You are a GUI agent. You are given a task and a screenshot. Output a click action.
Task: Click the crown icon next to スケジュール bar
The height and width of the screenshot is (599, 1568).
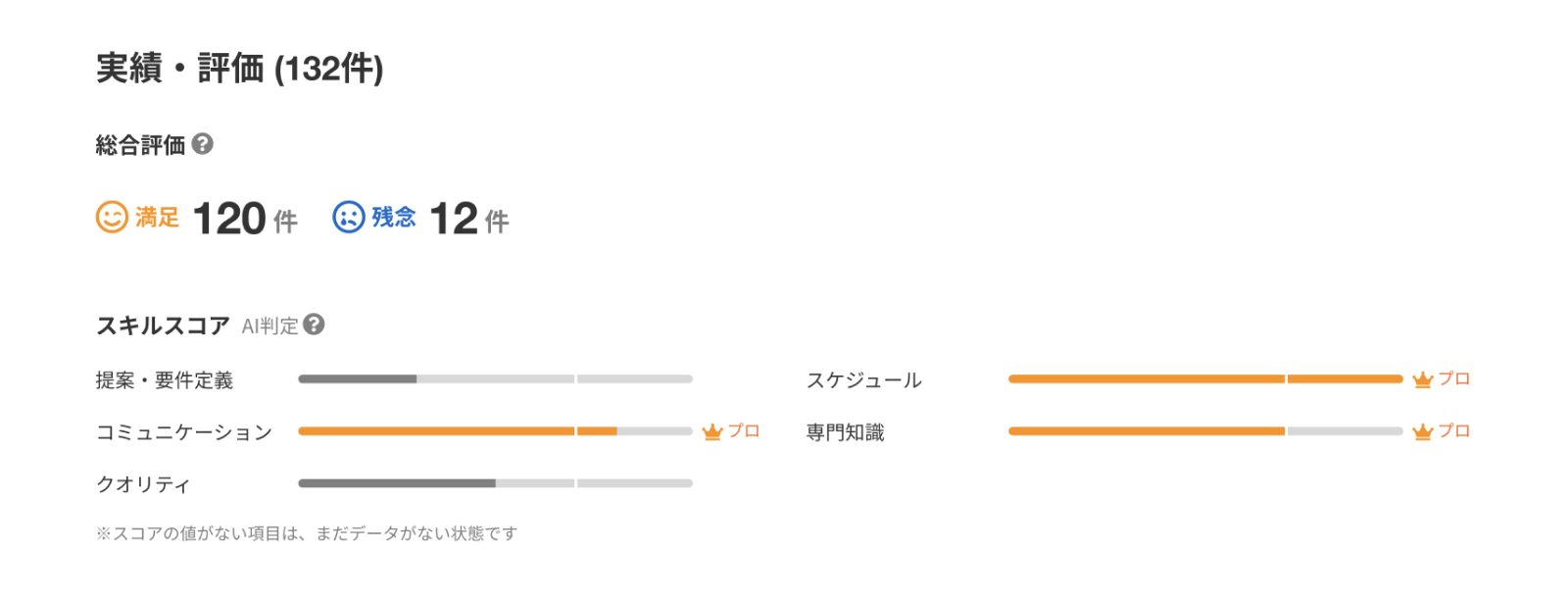coord(1423,379)
